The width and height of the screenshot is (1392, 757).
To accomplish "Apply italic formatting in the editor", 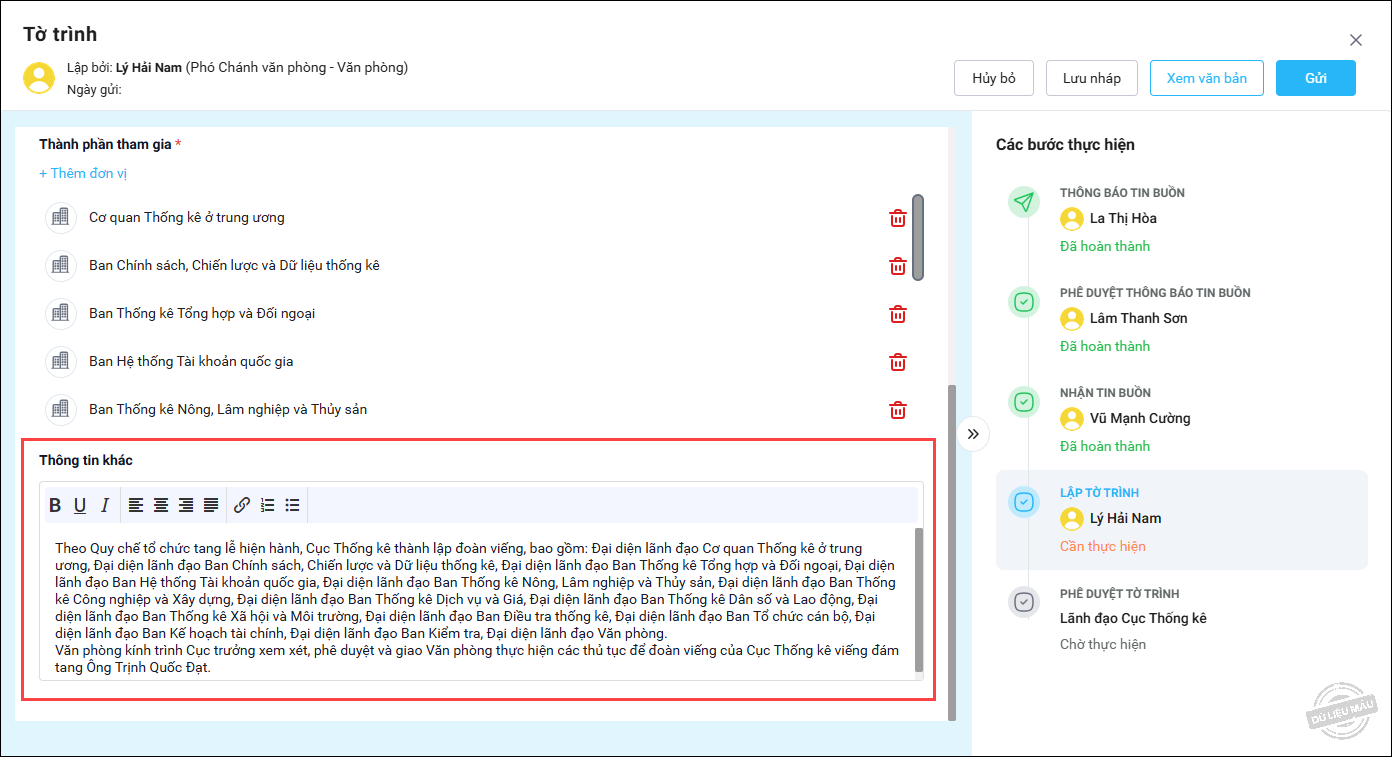I will tap(104, 505).
